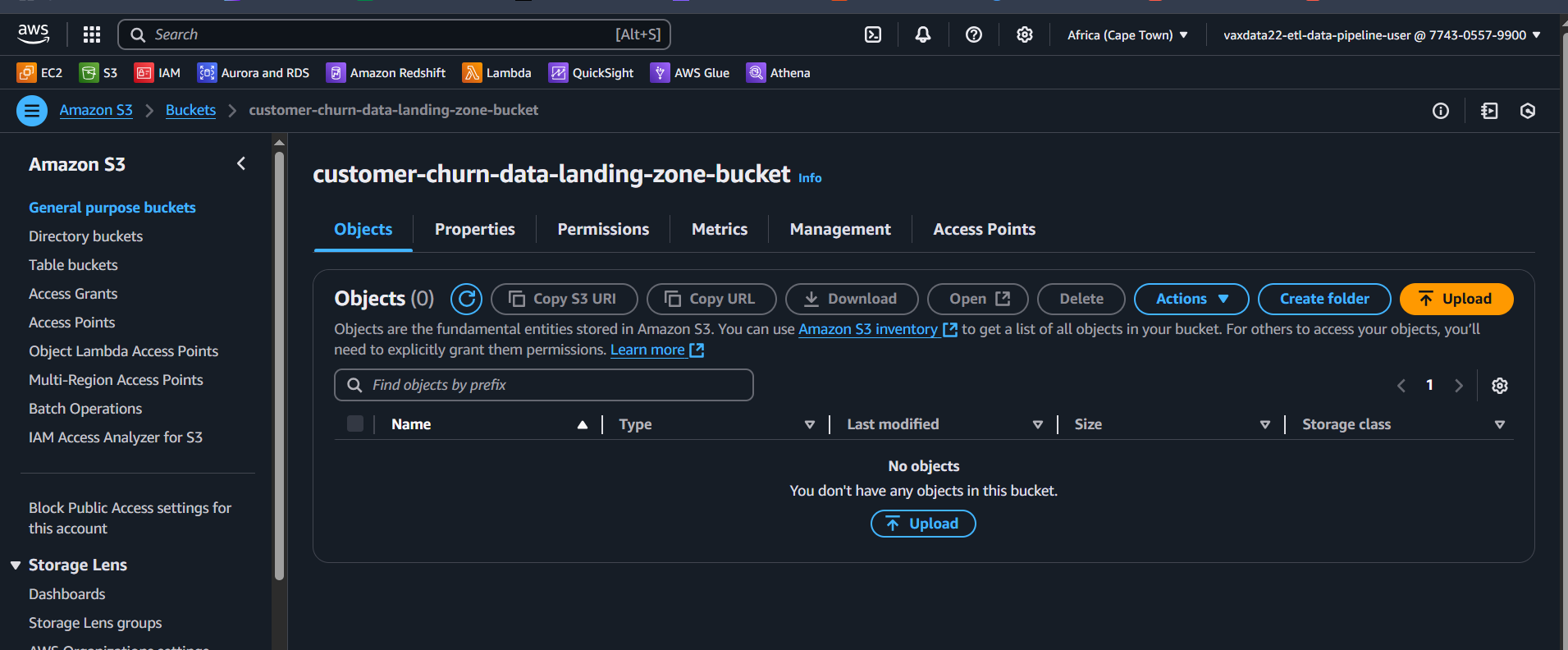
Task: Switch to the Objects tab
Action: [x=363, y=230]
